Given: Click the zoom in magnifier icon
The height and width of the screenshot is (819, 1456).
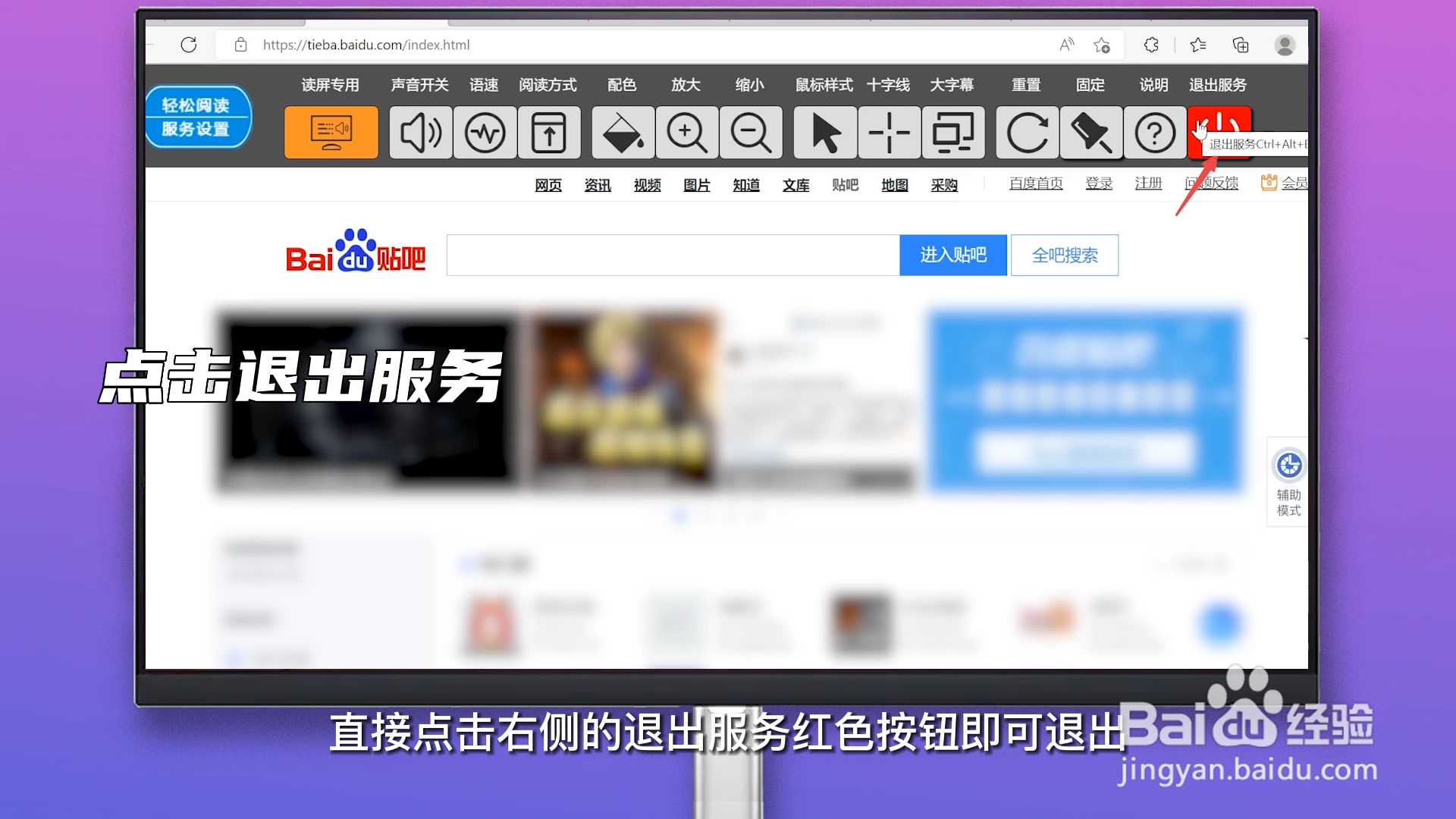Looking at the screenshot, I should (x=687, y=133).
